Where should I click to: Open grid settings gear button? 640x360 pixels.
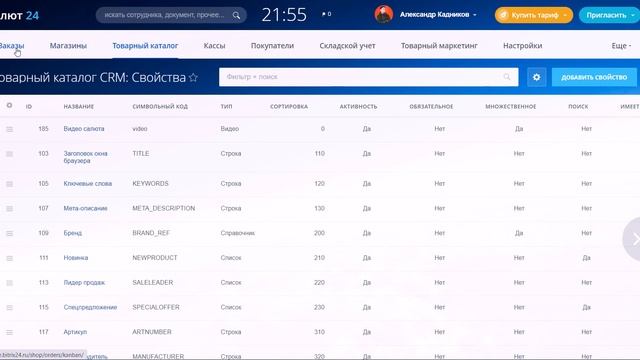(536, 77)
